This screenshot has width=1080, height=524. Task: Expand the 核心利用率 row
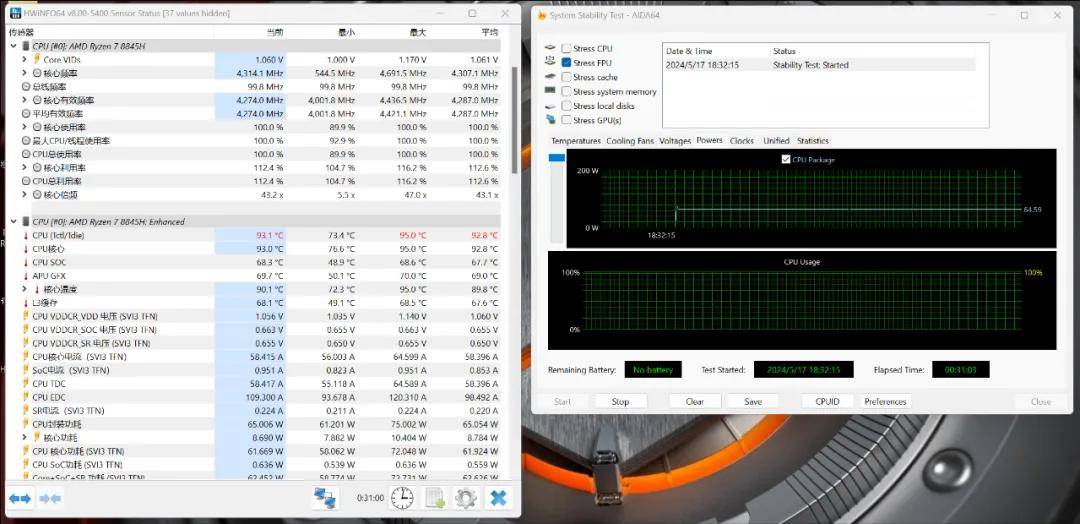(25, 168)
